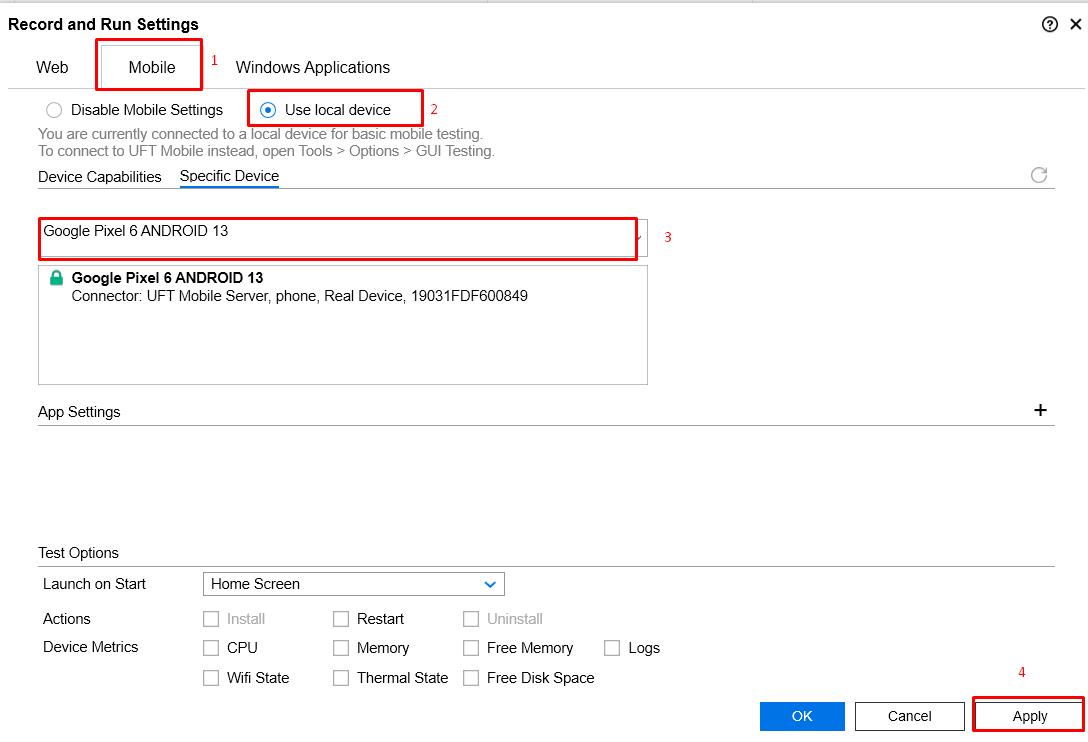Enable Logs collection

coord(612,648)
